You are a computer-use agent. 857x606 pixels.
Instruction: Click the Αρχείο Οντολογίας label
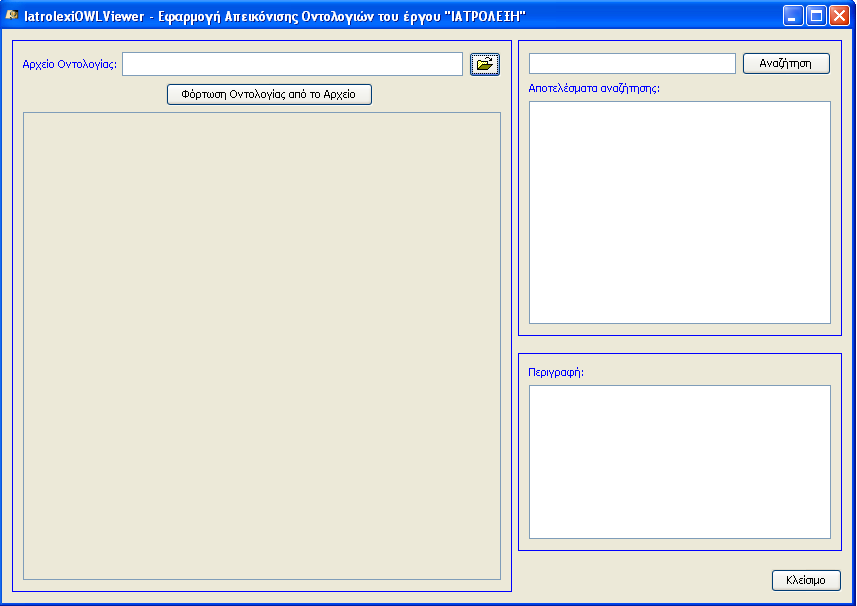tap(69, 64)
